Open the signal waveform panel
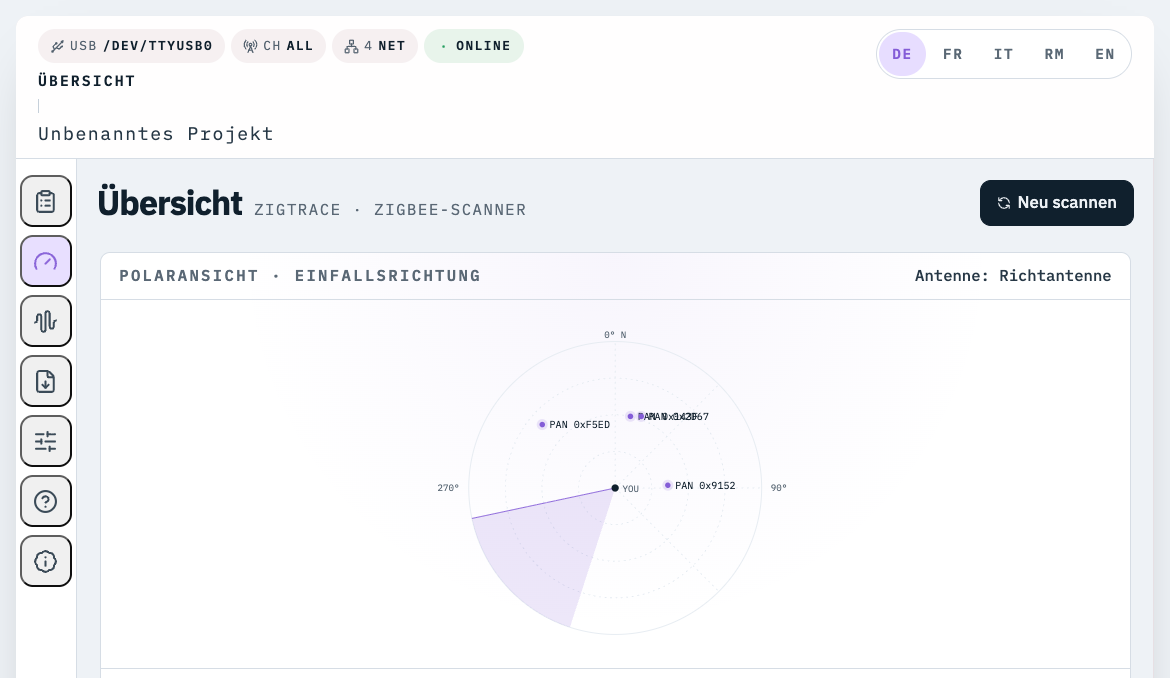Viewport: 1170px width, 678px height. 46,321
